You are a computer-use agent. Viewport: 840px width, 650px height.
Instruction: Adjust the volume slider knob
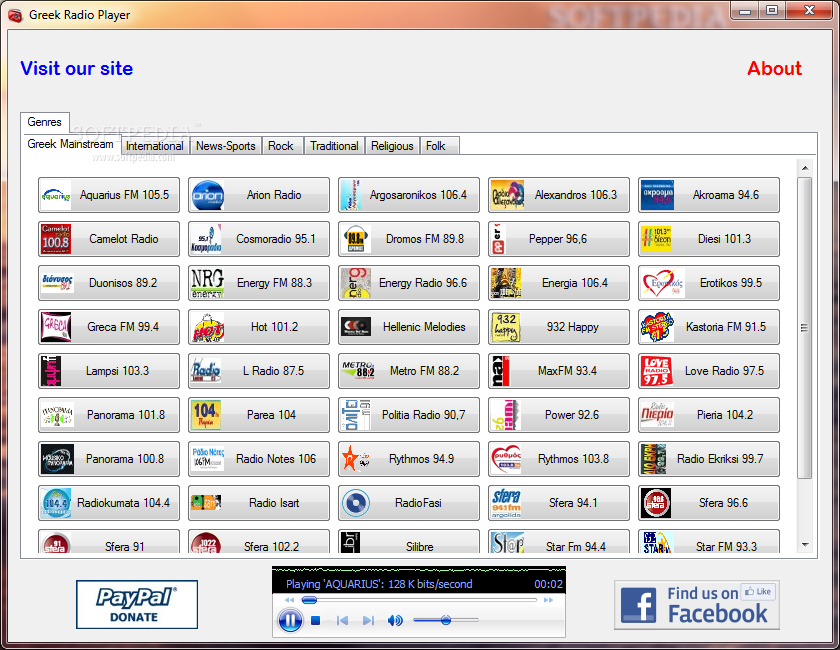(x=446, y=620)
